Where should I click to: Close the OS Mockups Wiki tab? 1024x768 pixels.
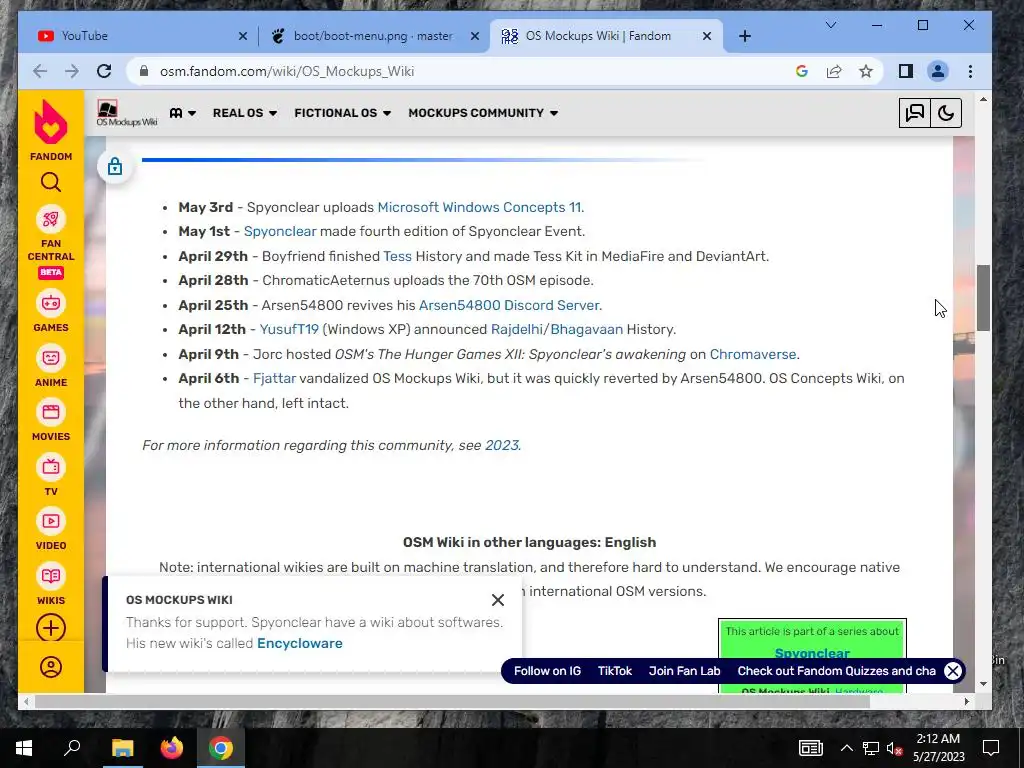[707, 36]
